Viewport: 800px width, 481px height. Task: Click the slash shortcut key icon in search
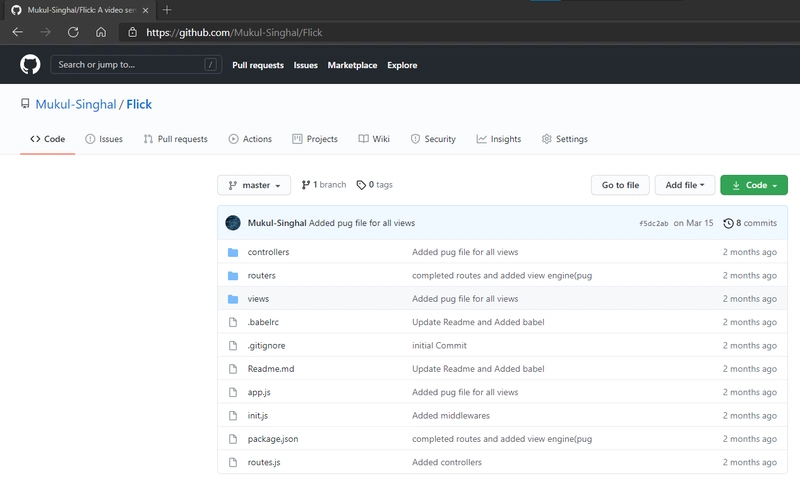click(x=210, y=65)
